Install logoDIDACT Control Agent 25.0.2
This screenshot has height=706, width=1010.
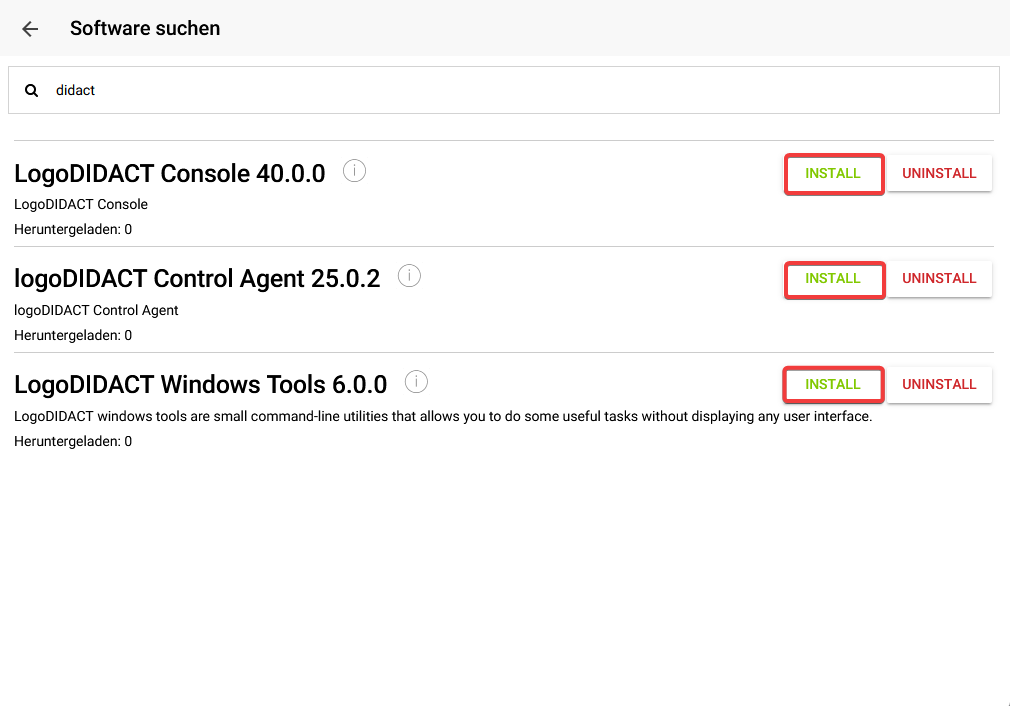pos(834,279)
